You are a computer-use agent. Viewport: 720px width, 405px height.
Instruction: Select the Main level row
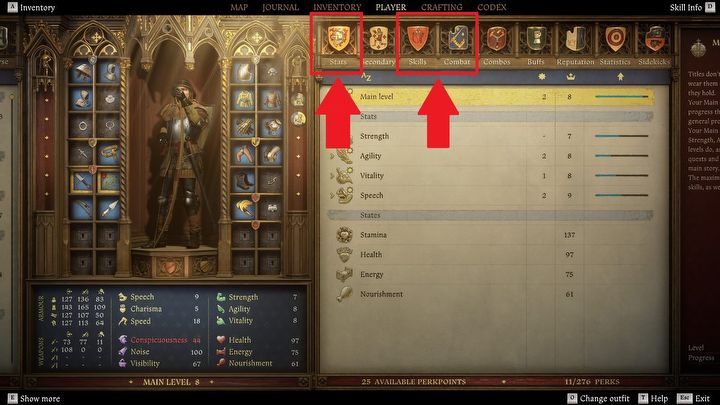[x=491, y=97]
